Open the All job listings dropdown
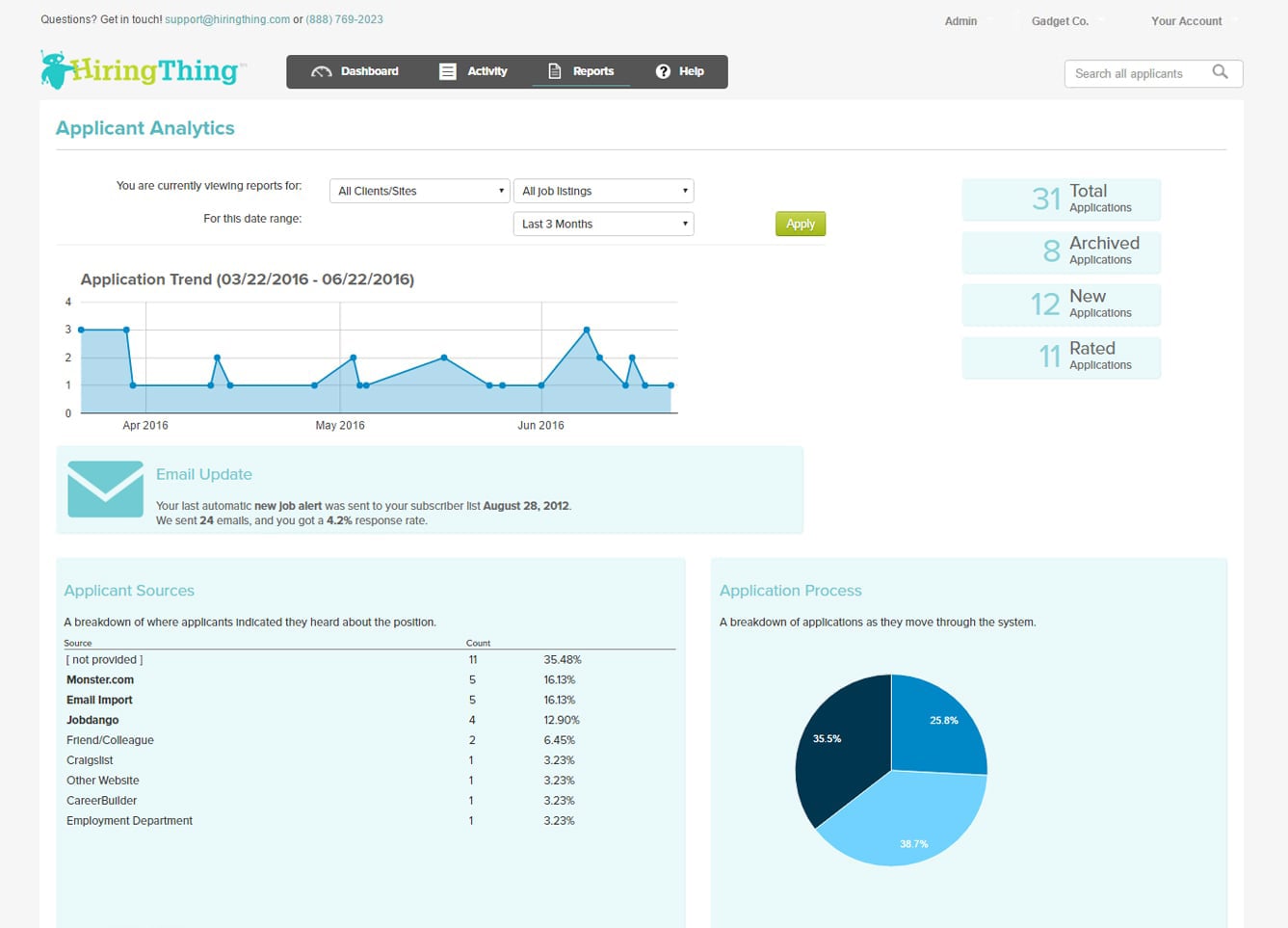The width and height of the screenshot is (1288, 928). click(x=603, y=191)
